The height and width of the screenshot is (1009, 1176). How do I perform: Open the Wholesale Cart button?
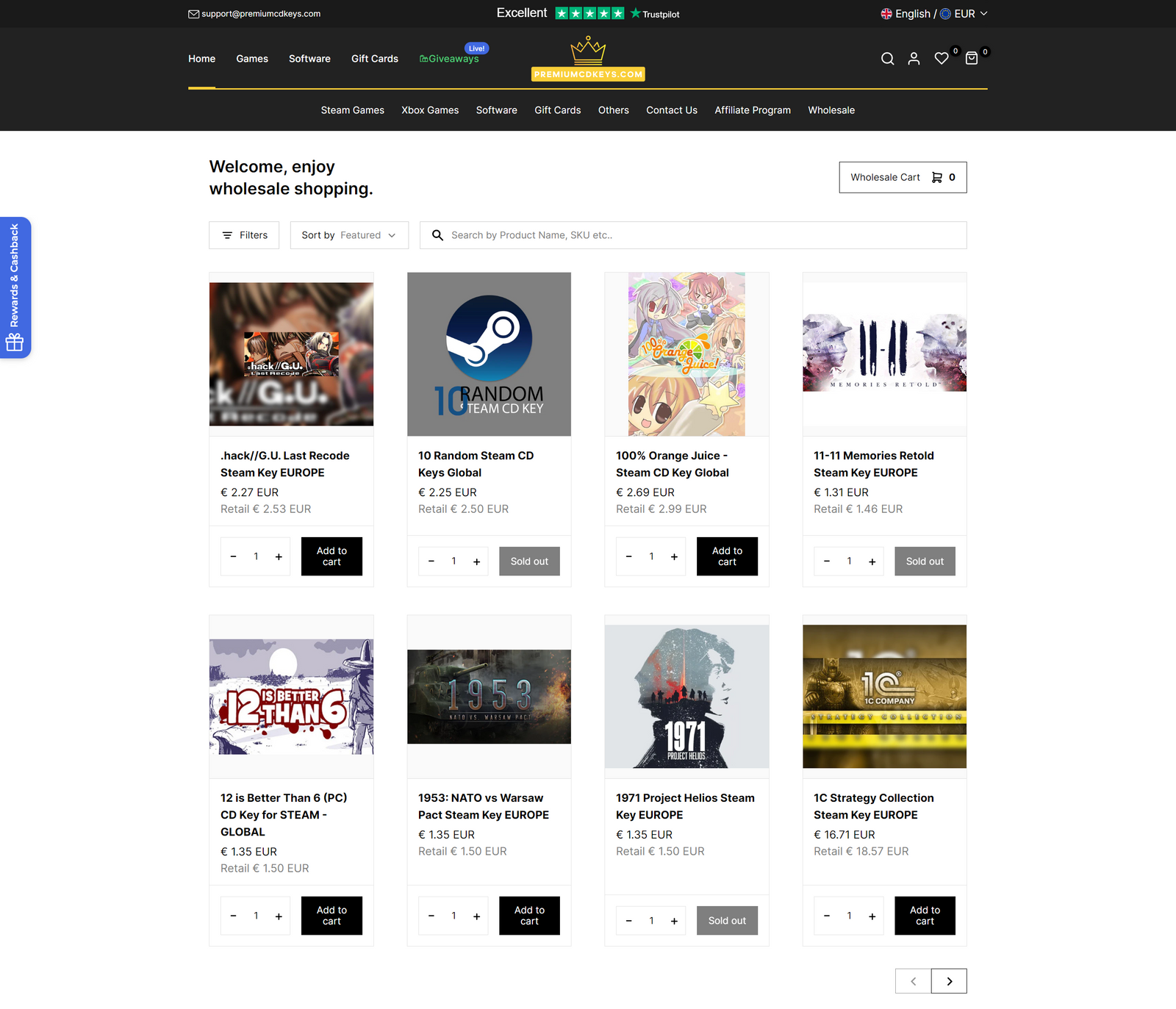[x=903, y=177]
